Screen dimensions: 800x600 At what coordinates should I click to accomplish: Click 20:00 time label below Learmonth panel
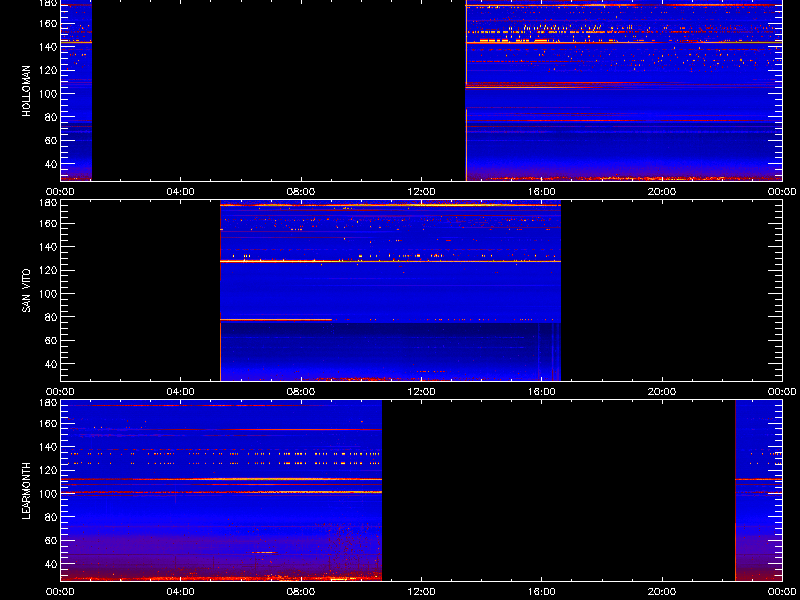coord(662,592)
